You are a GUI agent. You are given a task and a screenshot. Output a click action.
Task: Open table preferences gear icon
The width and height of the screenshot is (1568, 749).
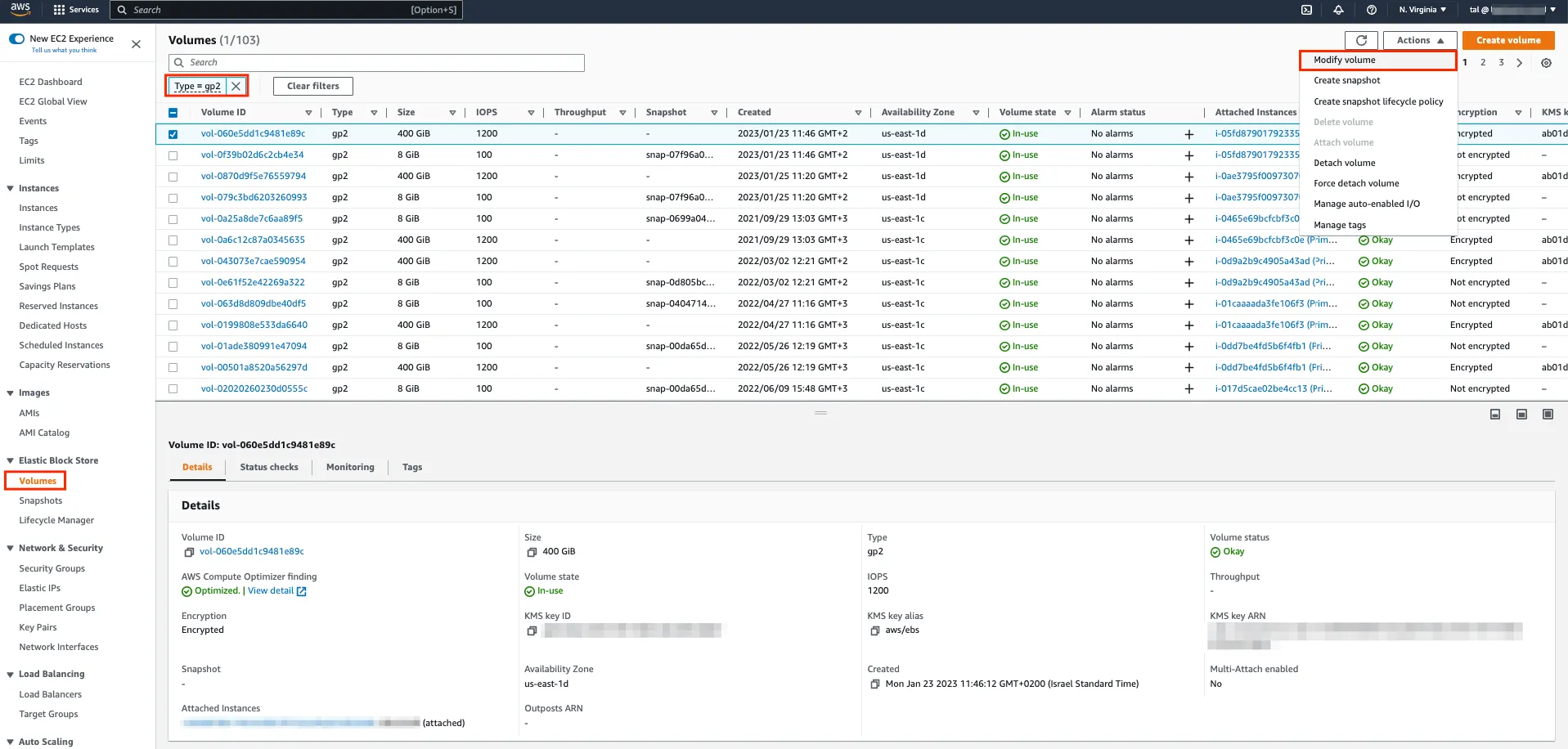[x=1546, y=63]
